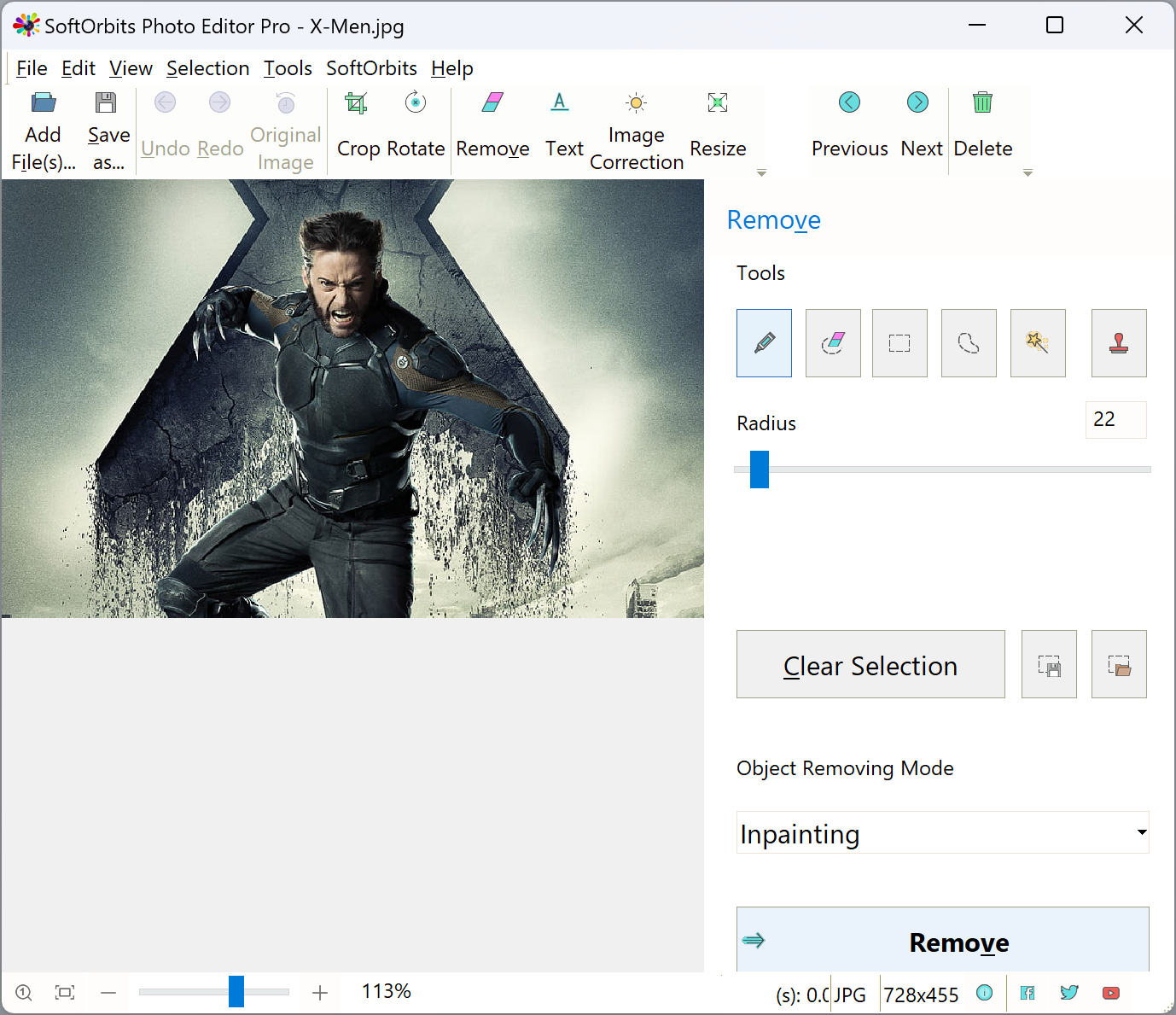Open the Text tool
Image resolution: width=1176 pixels, height=1015 pixels.
coord(564,128)
